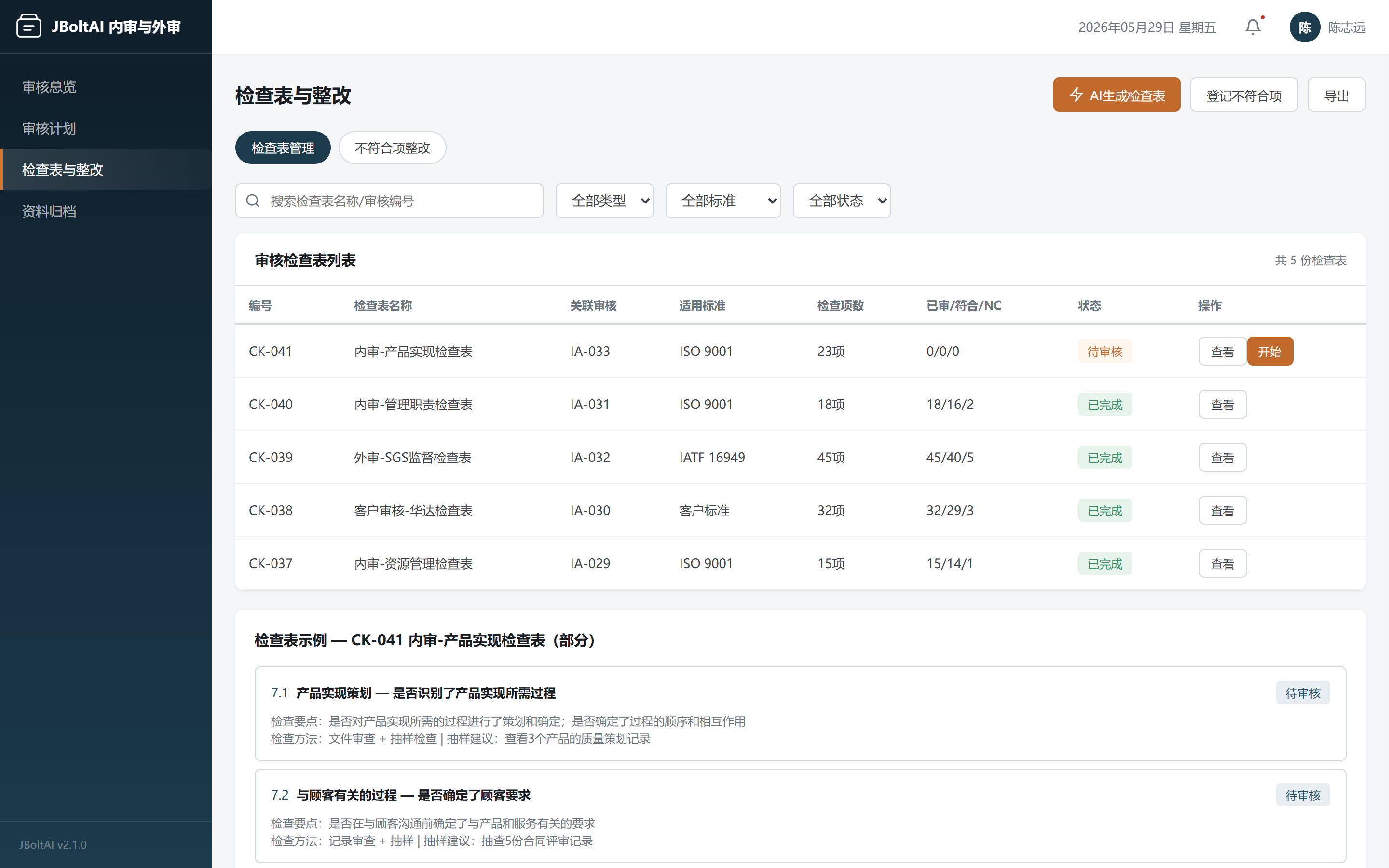Click the lightning icon in AI生成检查表

pos(1076,95)
